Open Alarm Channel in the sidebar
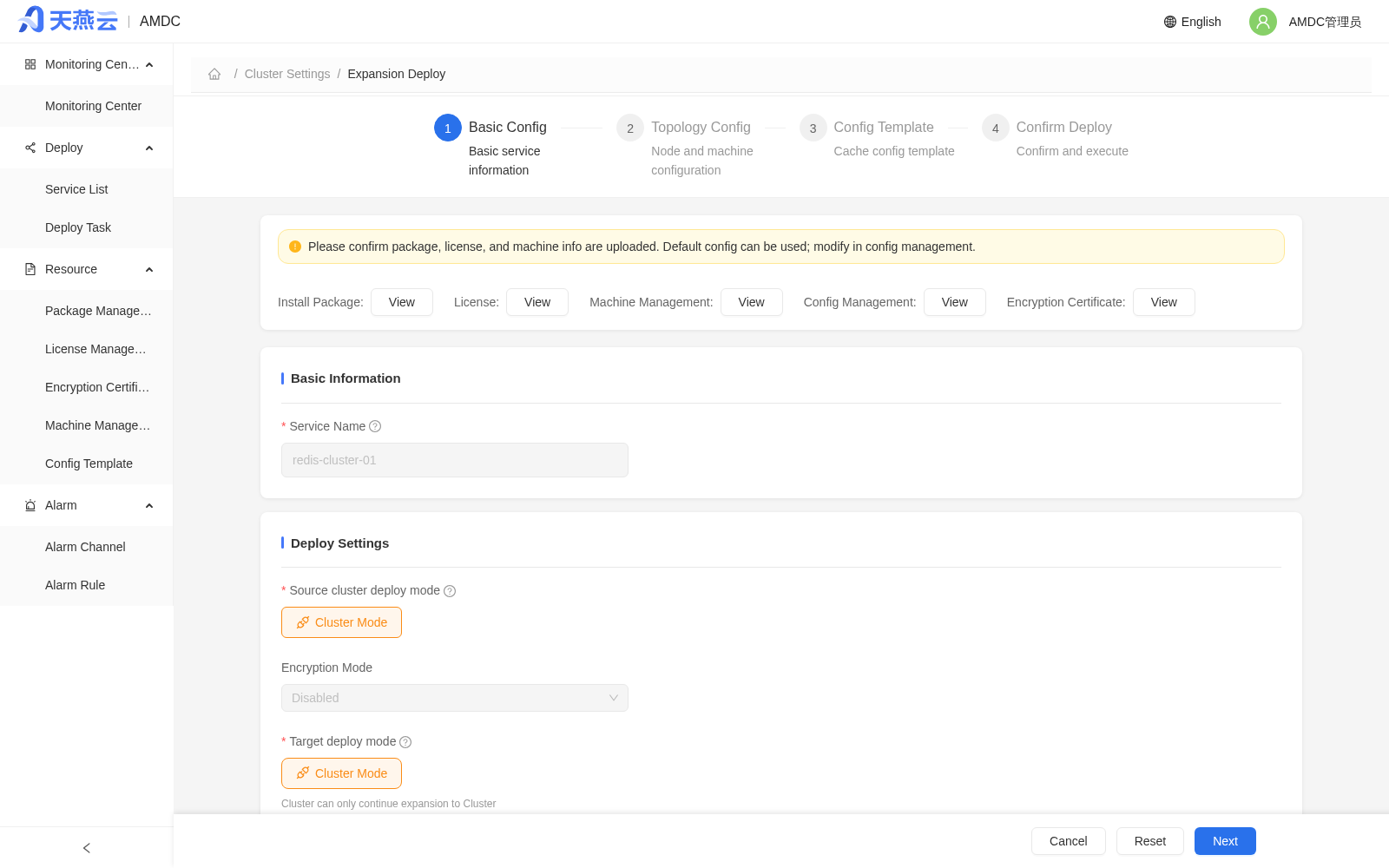 tap(87, 547)
